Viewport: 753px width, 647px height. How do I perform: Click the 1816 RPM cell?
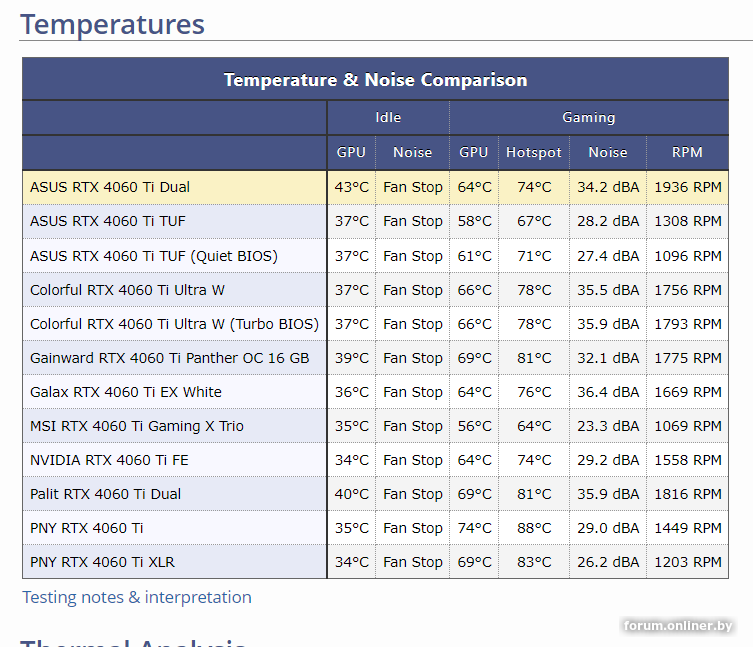[688, 494]
